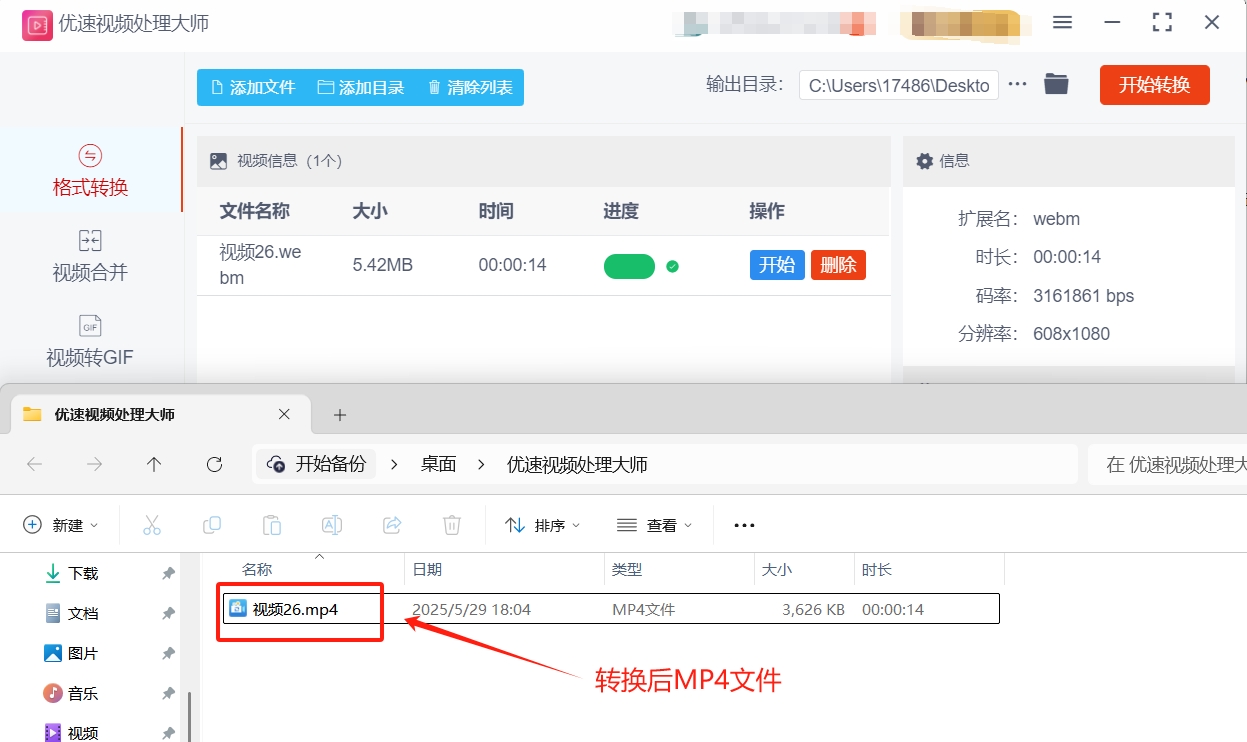This screenshot has width=1247, height=742.
Task: Open 视频 in the Explorer sidebar
Action: click(x=83, y=733)
